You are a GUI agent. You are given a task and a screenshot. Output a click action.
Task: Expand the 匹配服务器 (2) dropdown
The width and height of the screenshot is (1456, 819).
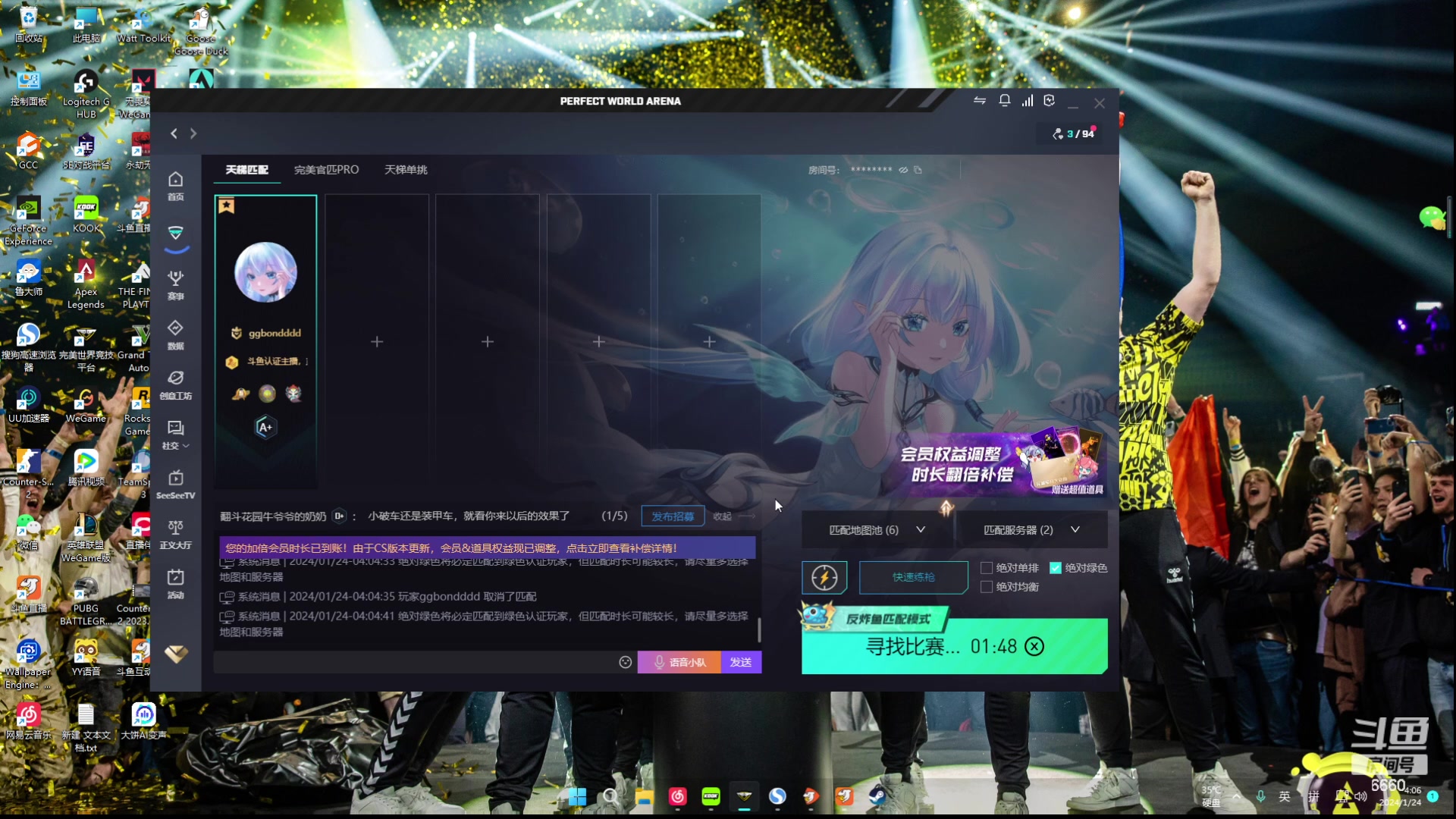[x=1032, y=530]
